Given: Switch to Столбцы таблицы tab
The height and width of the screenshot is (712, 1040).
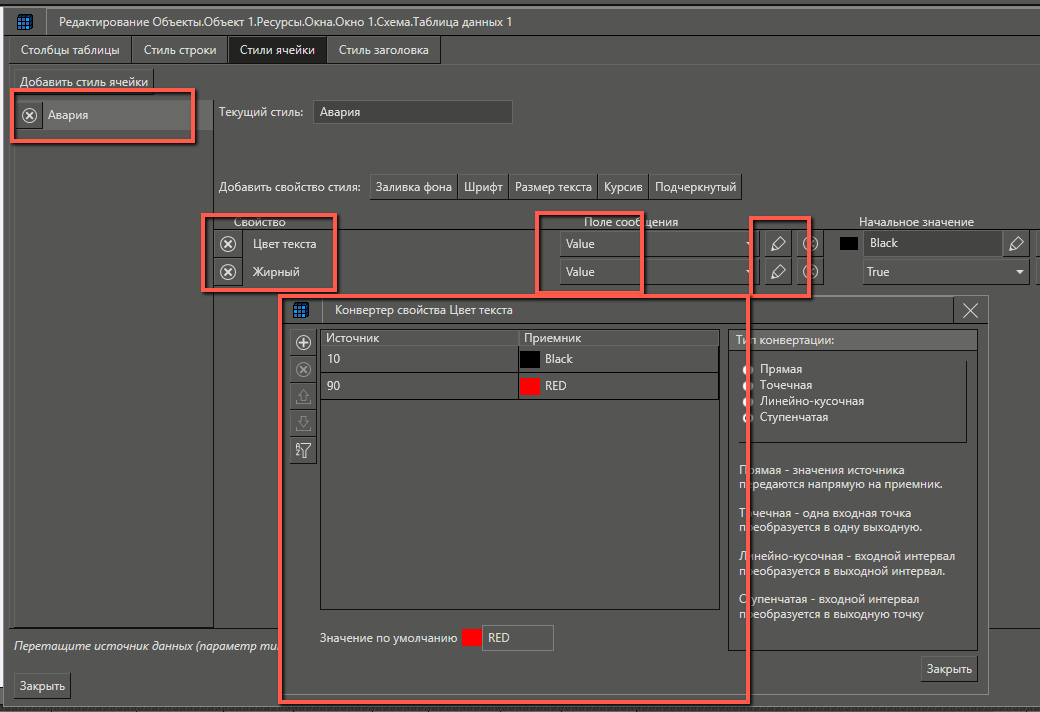Looking at the screenshot, I should pyautogui.click(x=70, y=50).
